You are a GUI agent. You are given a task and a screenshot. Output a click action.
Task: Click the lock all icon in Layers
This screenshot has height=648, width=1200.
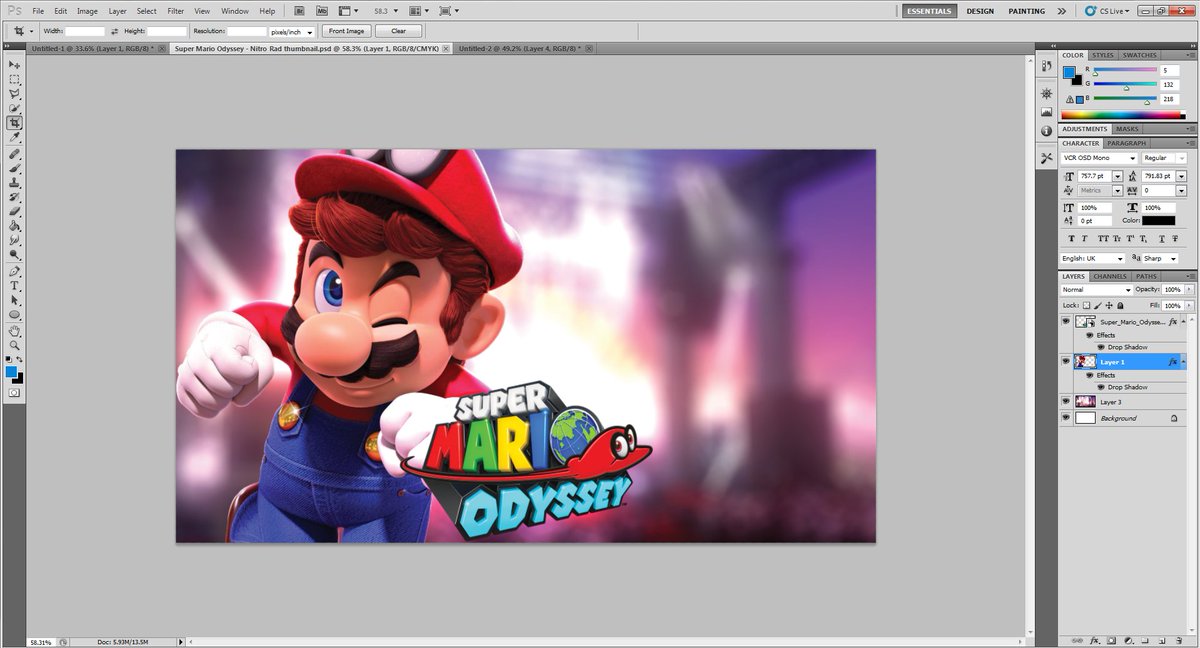click(1120, 305)
